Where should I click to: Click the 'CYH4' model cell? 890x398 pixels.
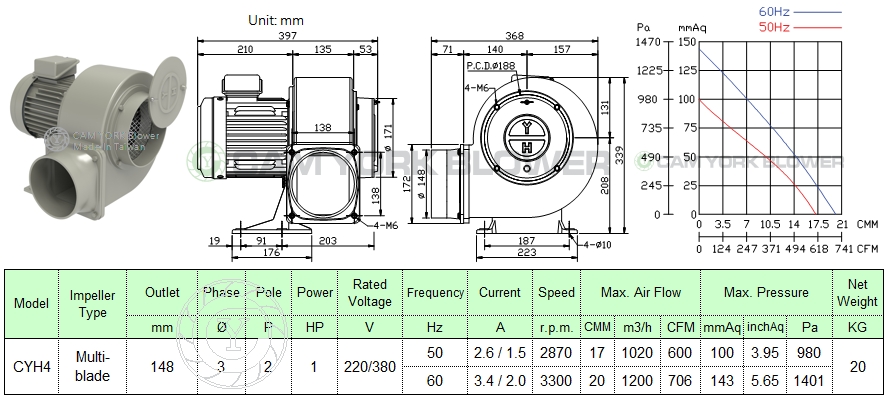tap(32, 367)
